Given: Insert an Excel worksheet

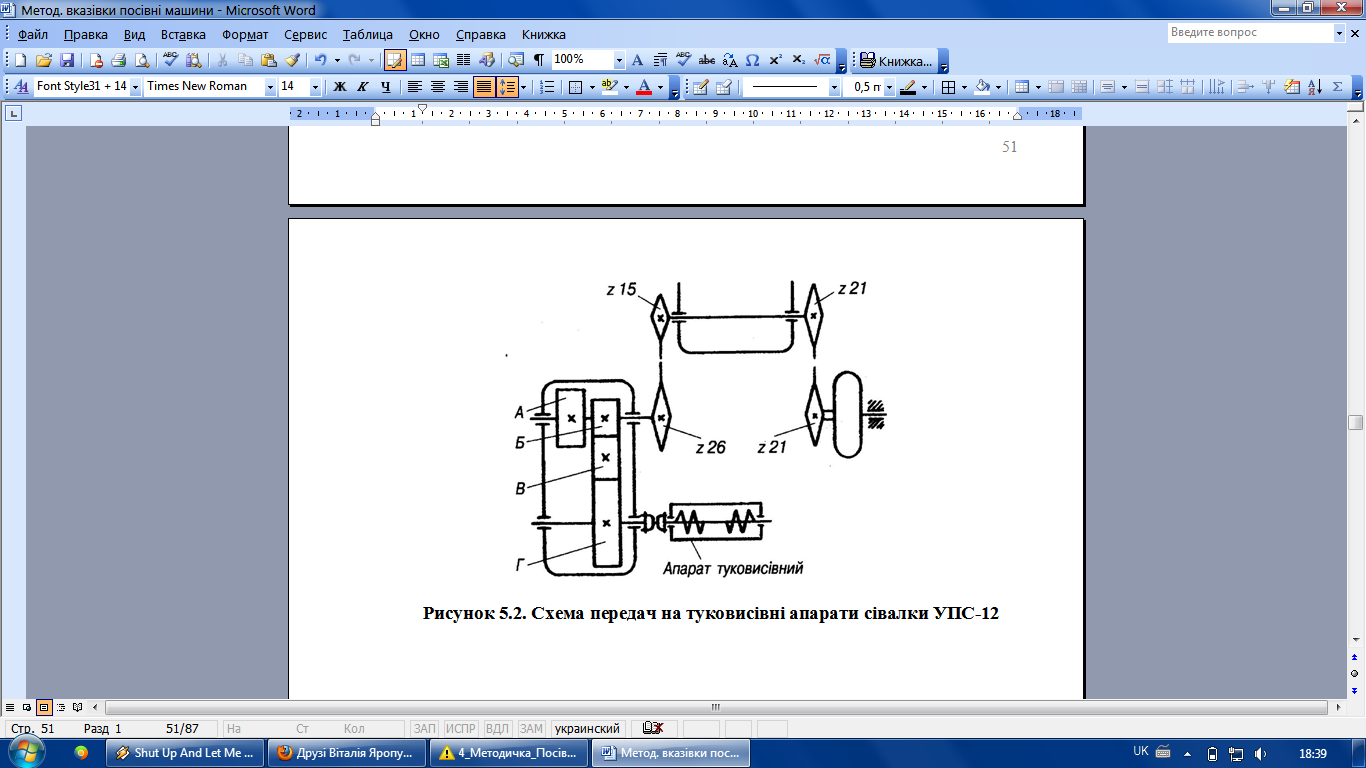Looking at the screenshot, I should coord(441,60).
